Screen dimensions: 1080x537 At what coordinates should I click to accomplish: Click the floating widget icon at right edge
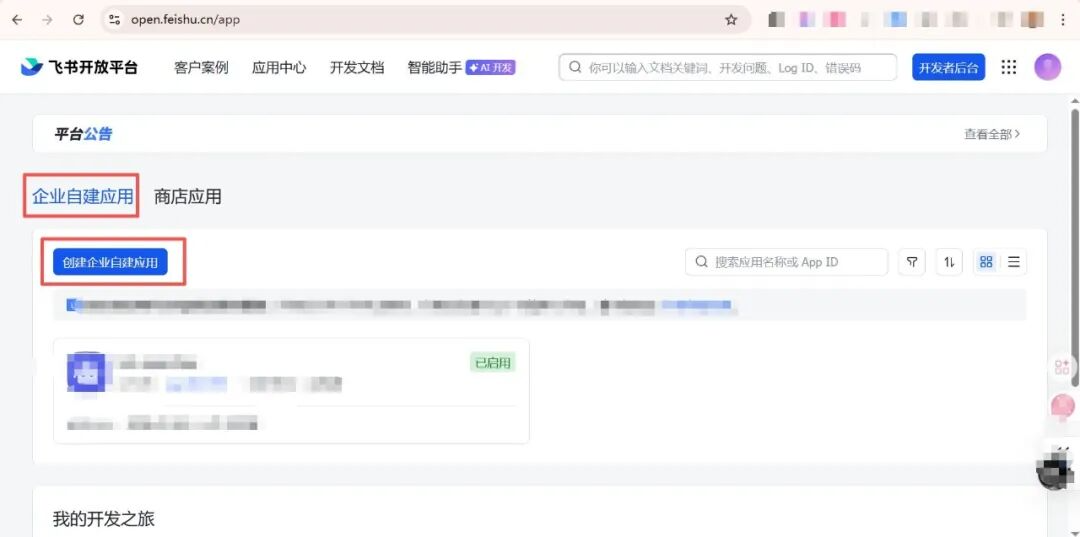[1063, 367]
